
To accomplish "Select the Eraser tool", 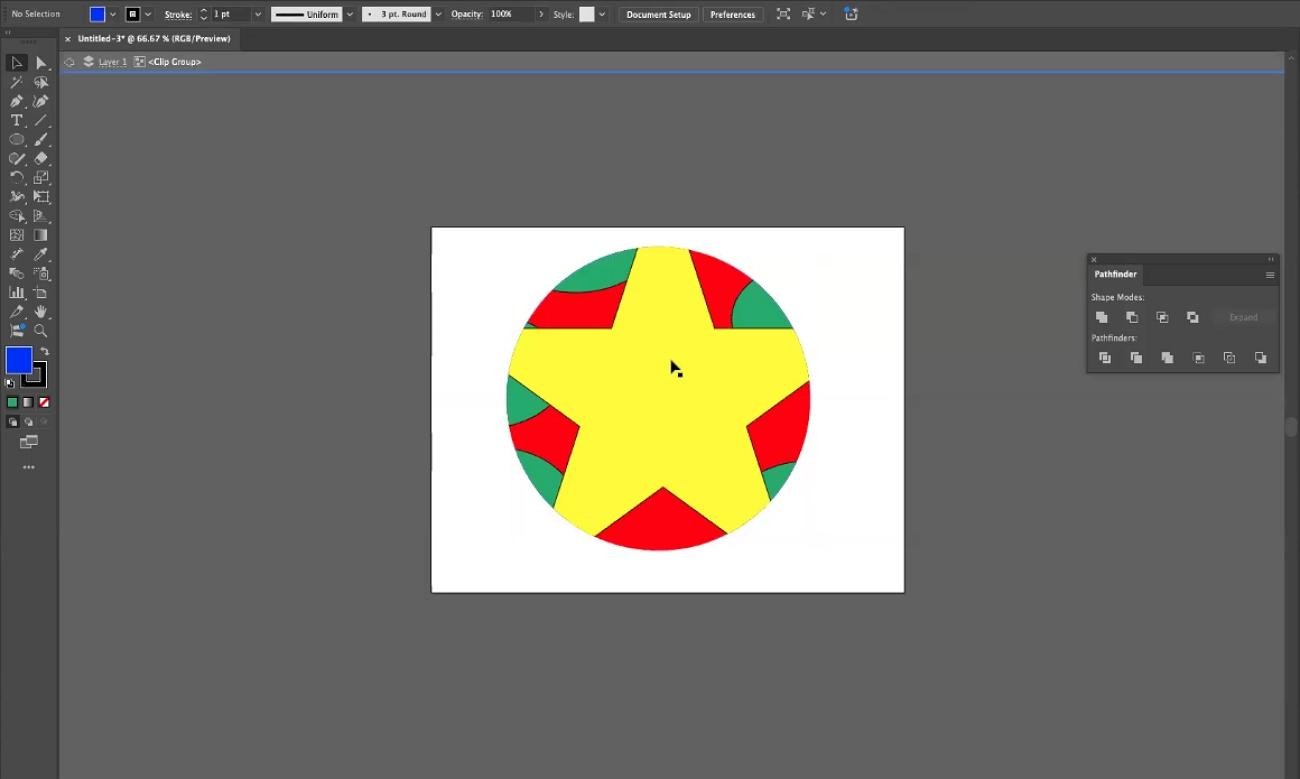I will coord(41,158).
